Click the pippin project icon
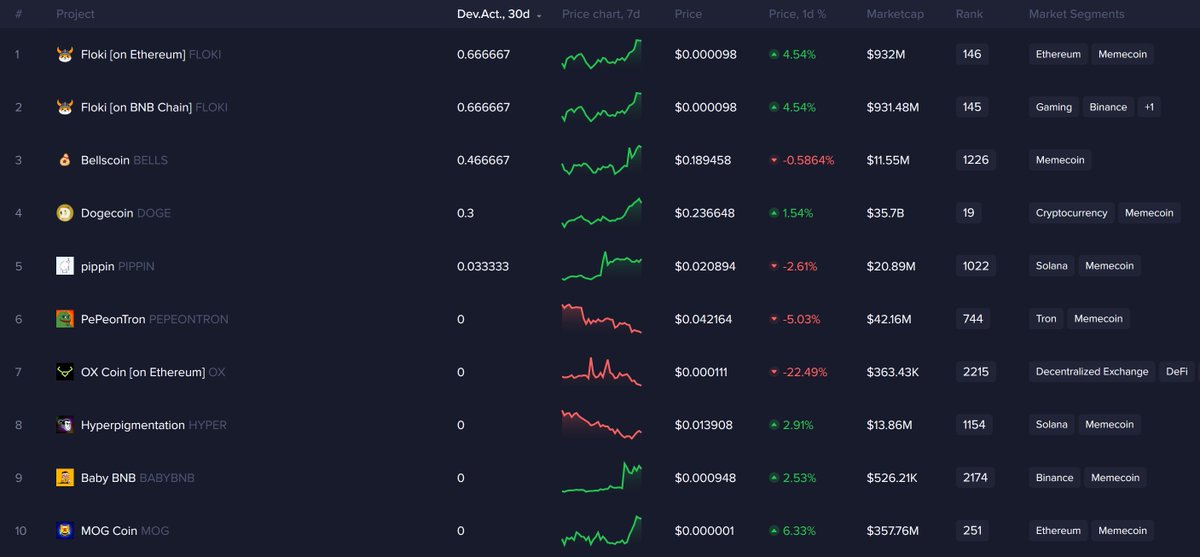 click(x=65, y=266)
